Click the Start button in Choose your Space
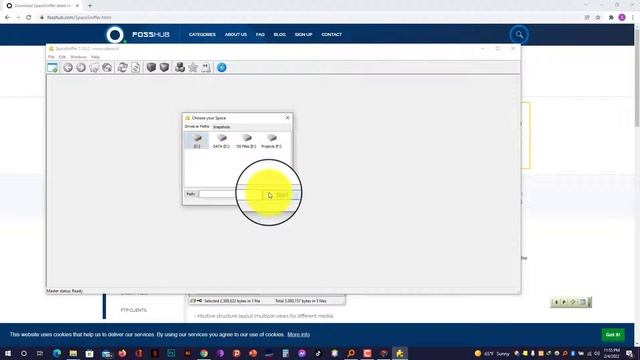This screenshot has width=640, height=360. tap(282, 195)
